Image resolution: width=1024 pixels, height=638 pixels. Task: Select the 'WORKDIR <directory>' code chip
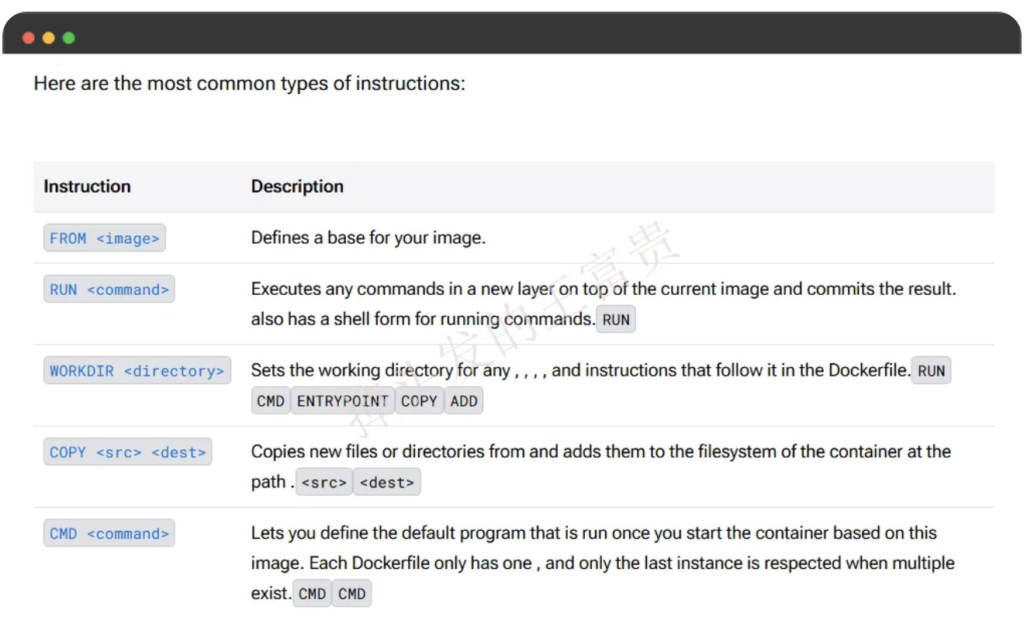137,371
